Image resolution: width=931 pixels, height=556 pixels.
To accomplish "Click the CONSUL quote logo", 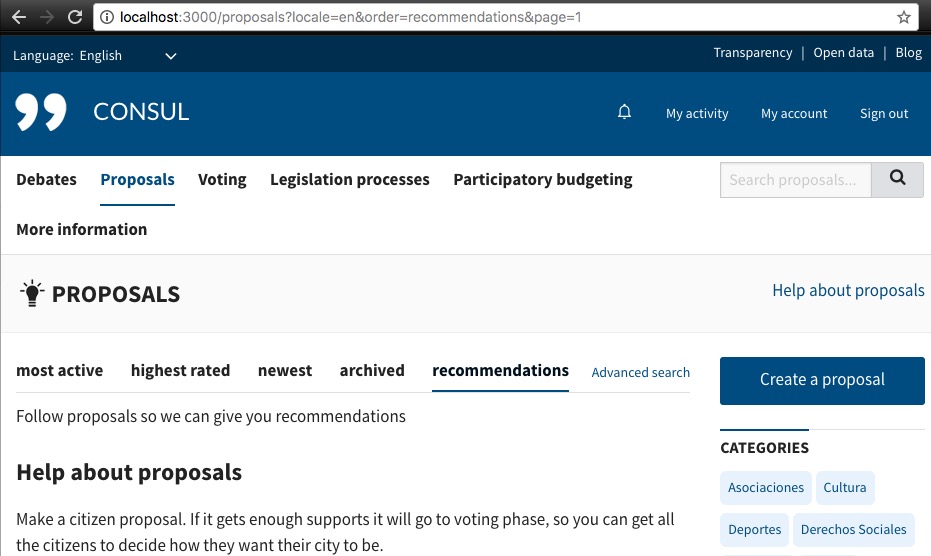I will coord(41,112).
